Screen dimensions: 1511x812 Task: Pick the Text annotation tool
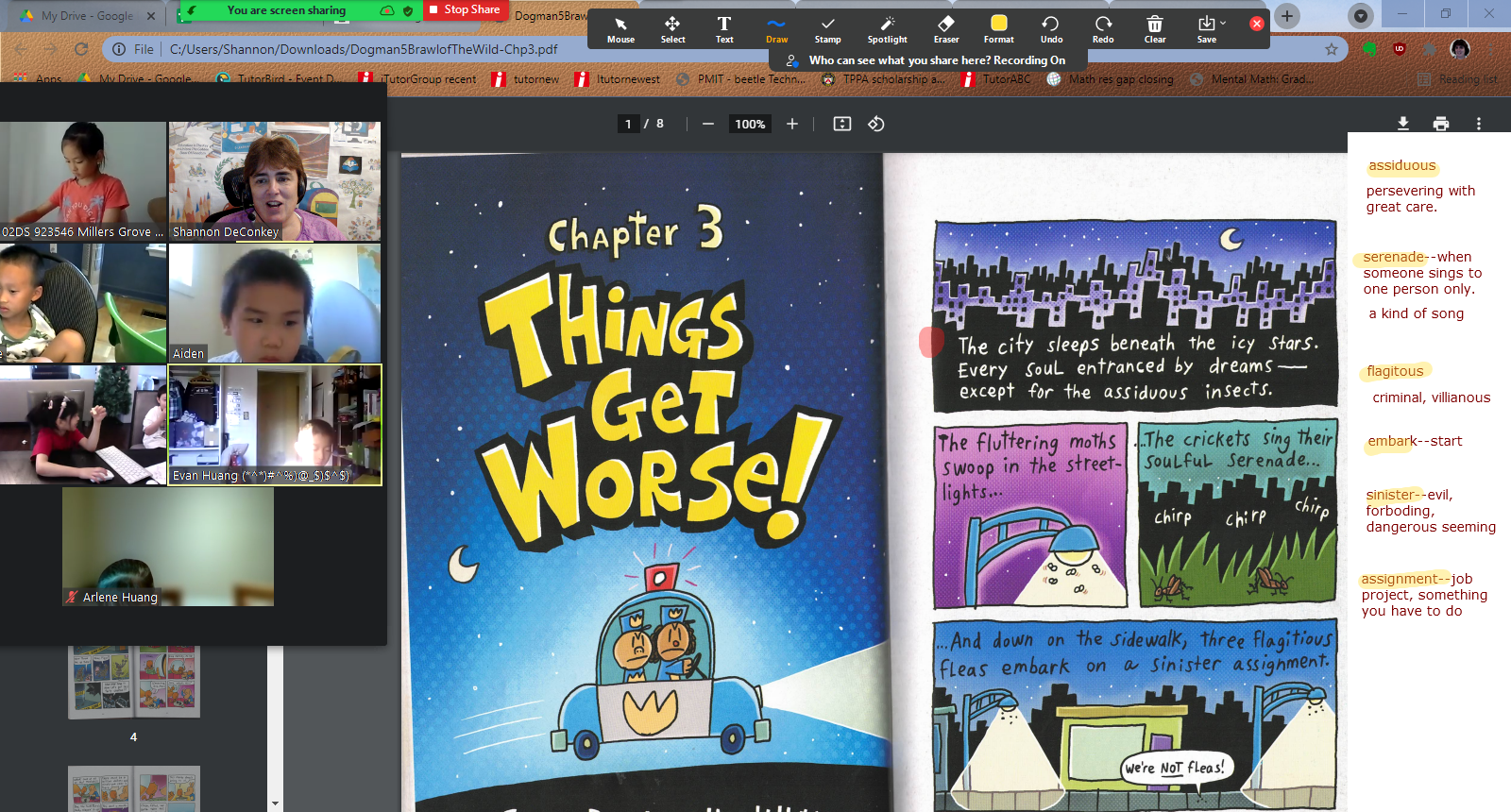724,29
